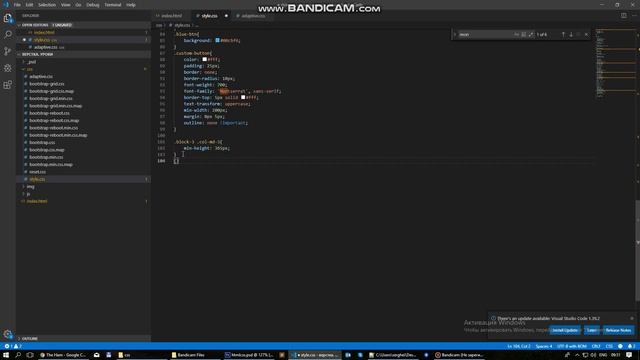The height and width of the screenshot is (360, 640).
Task: Expand the _psd folder
Action: (31, 62)
